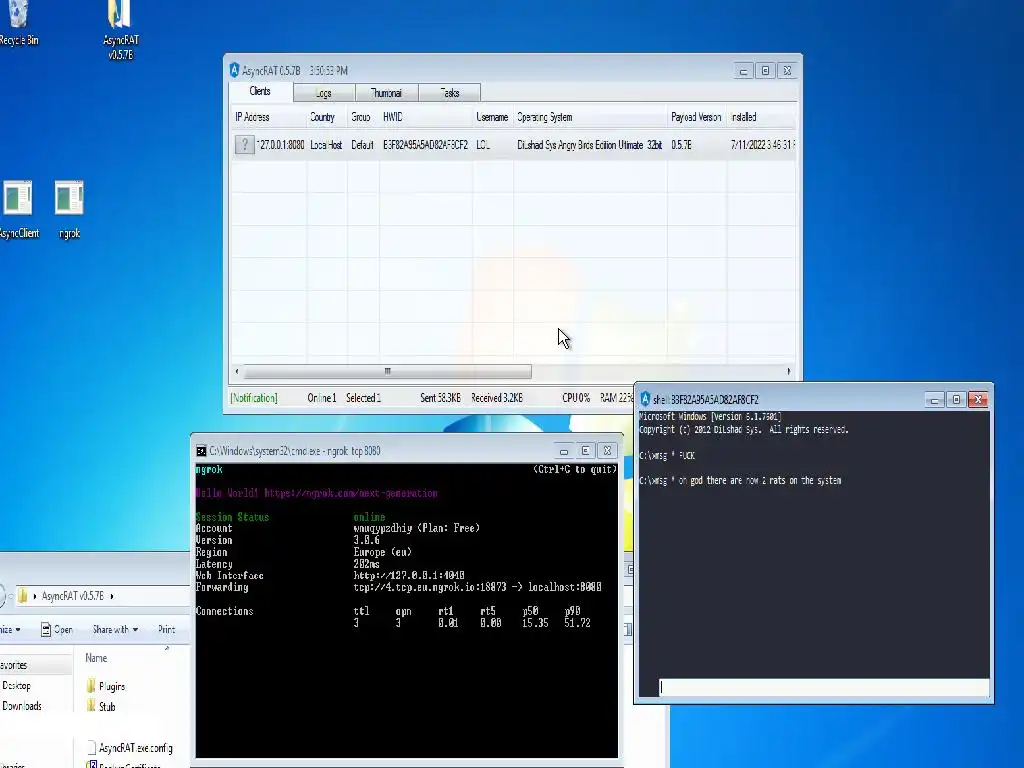Click the 0.5.7B payload version cell

pyautogui.click(x=681, y=145)
